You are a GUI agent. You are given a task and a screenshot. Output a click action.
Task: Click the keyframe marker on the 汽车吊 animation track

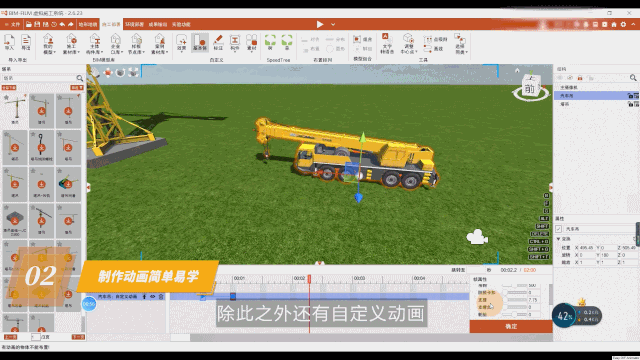tap(233, 297)
